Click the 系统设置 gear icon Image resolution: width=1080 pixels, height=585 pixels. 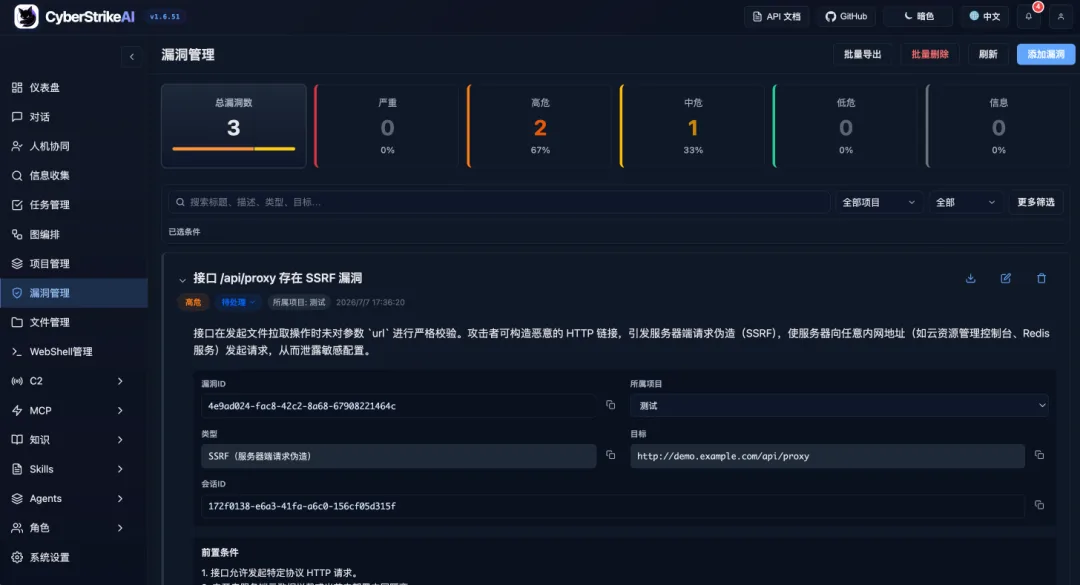[17, 557]
